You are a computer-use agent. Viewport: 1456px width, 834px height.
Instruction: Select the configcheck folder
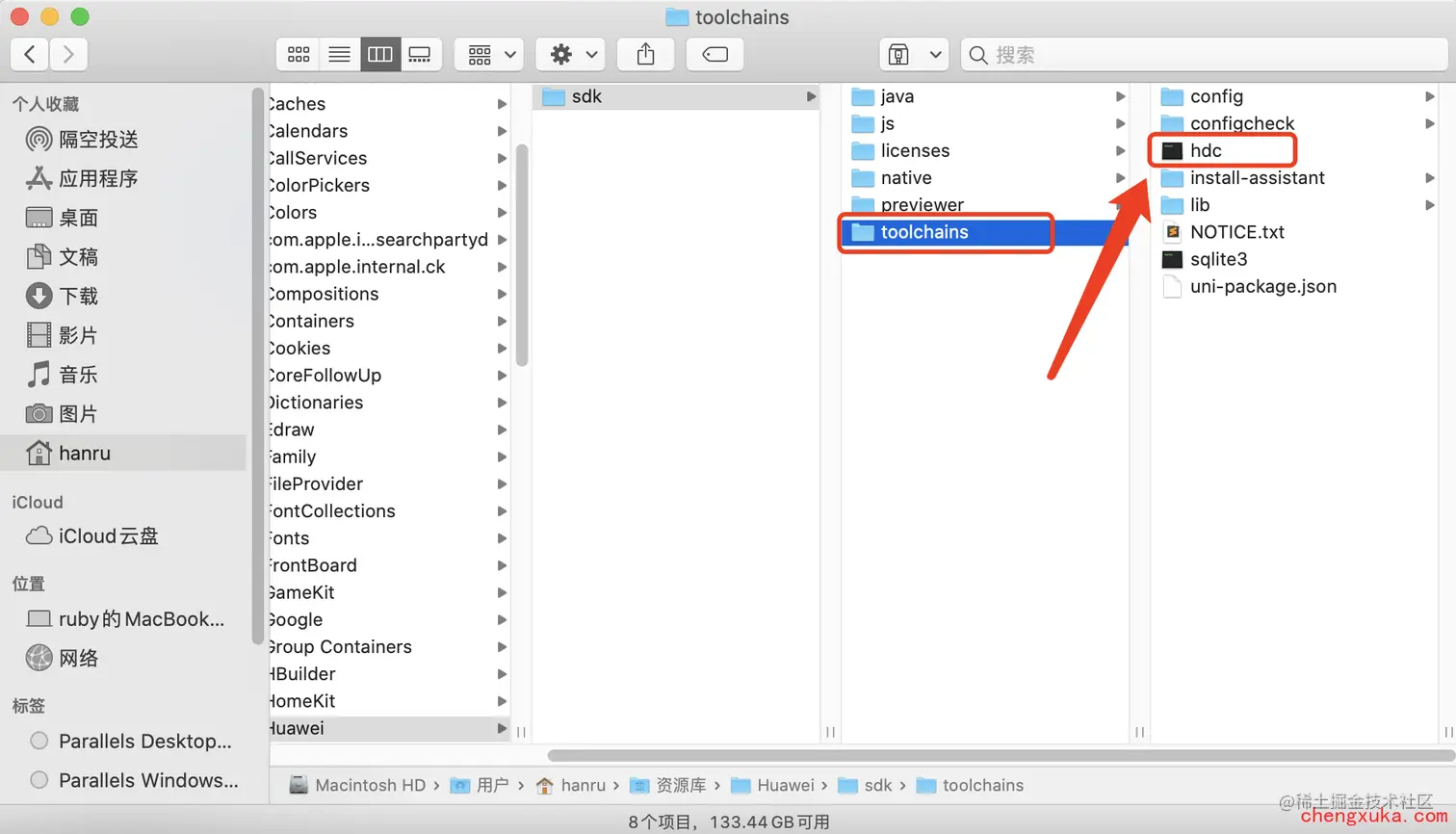coord(1294,123)
